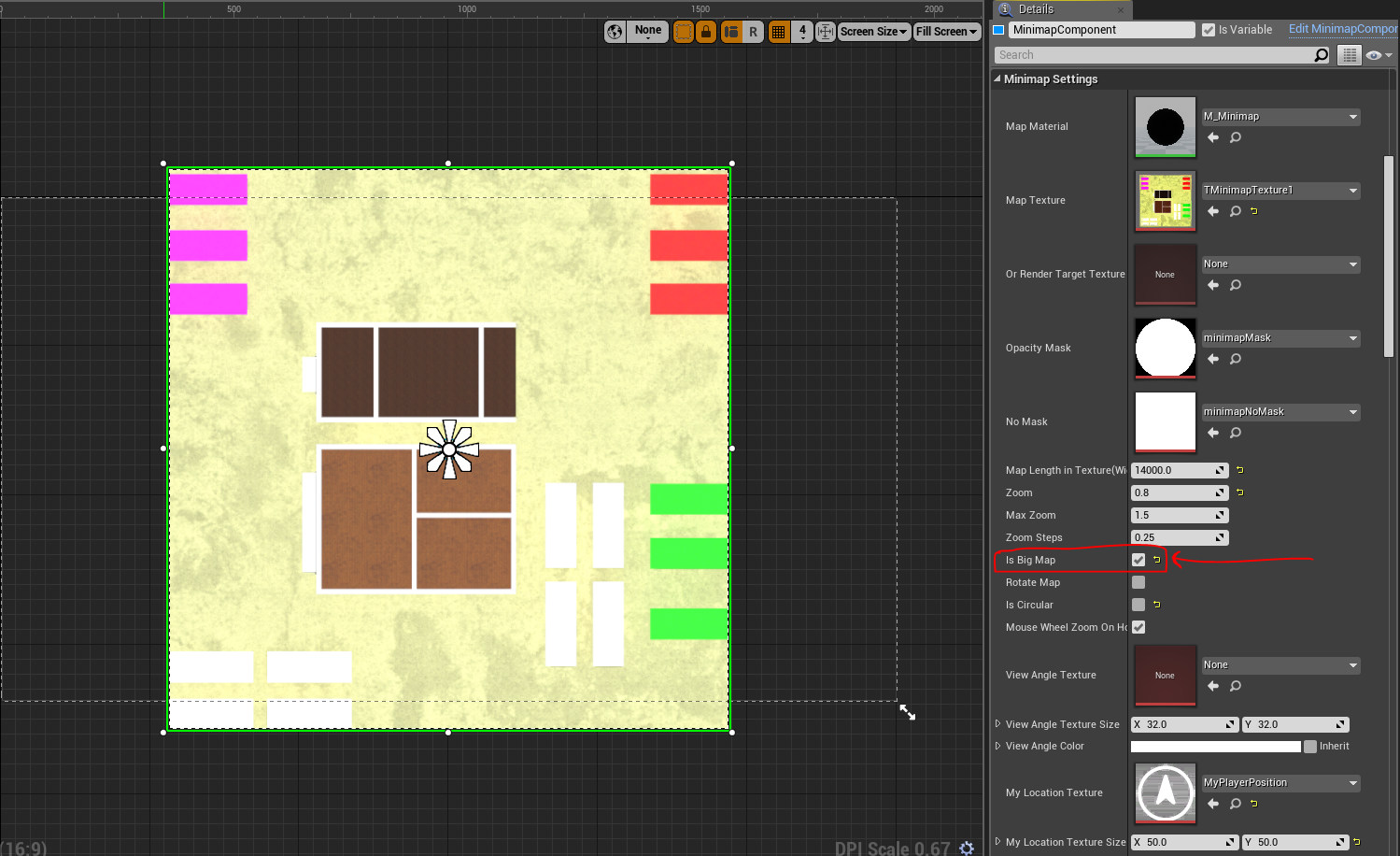The height and width of the screenshot is (856, 1400).
Task: Open the view options eye icon
Action: (1374, 54)
